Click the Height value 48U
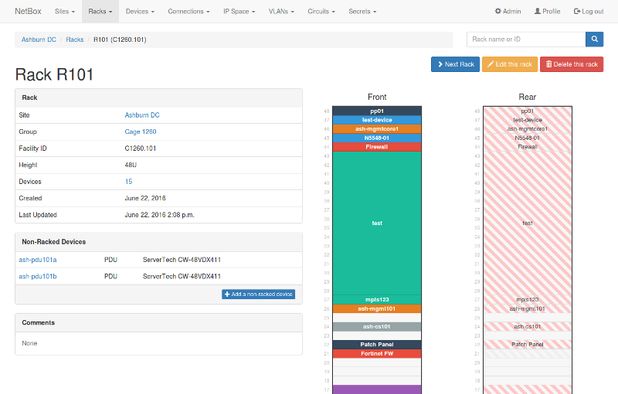Viewport: 618px width, 394px height. pos(130,165)
